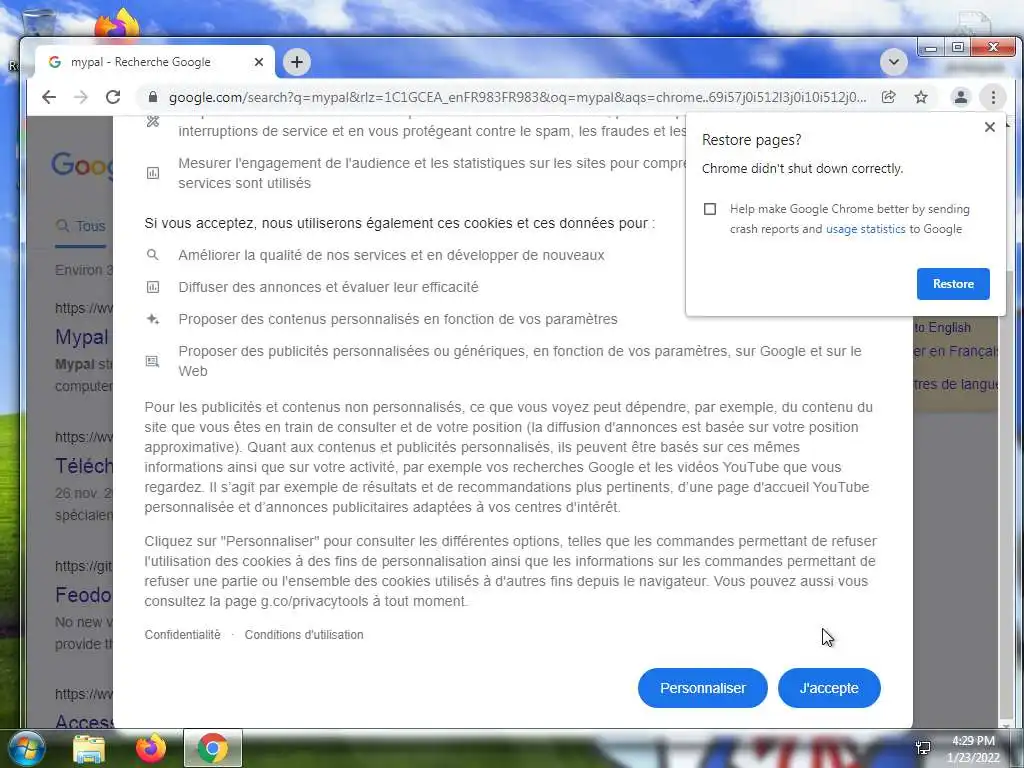
Task: Open the Chrome three-dot menu
Action: (x=993, y=97)
